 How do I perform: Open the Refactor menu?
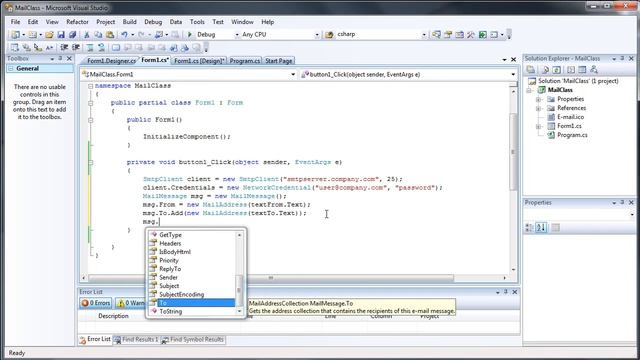click(77, 22)
